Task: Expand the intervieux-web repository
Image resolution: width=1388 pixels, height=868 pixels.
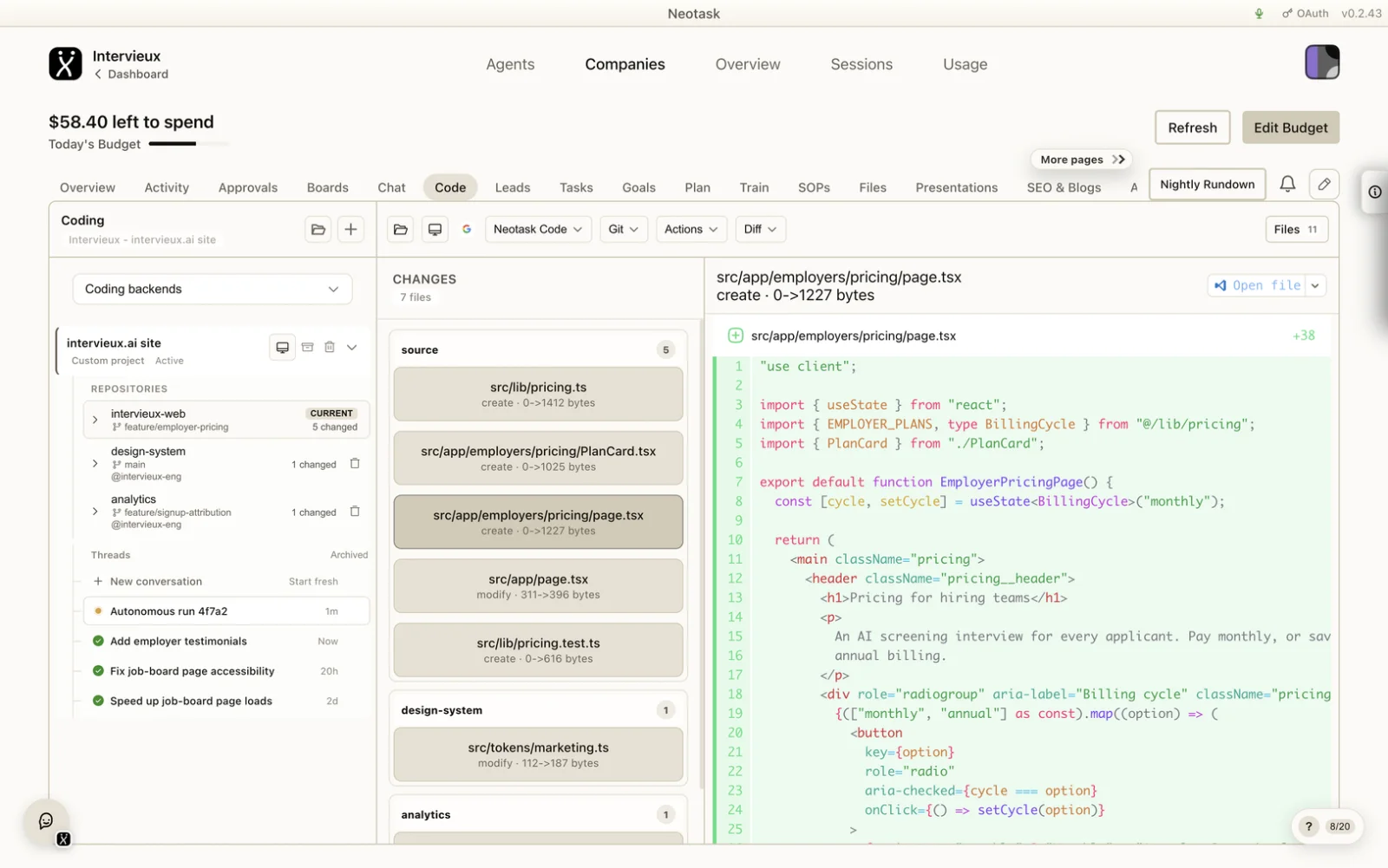Action: tap(95, 420)
